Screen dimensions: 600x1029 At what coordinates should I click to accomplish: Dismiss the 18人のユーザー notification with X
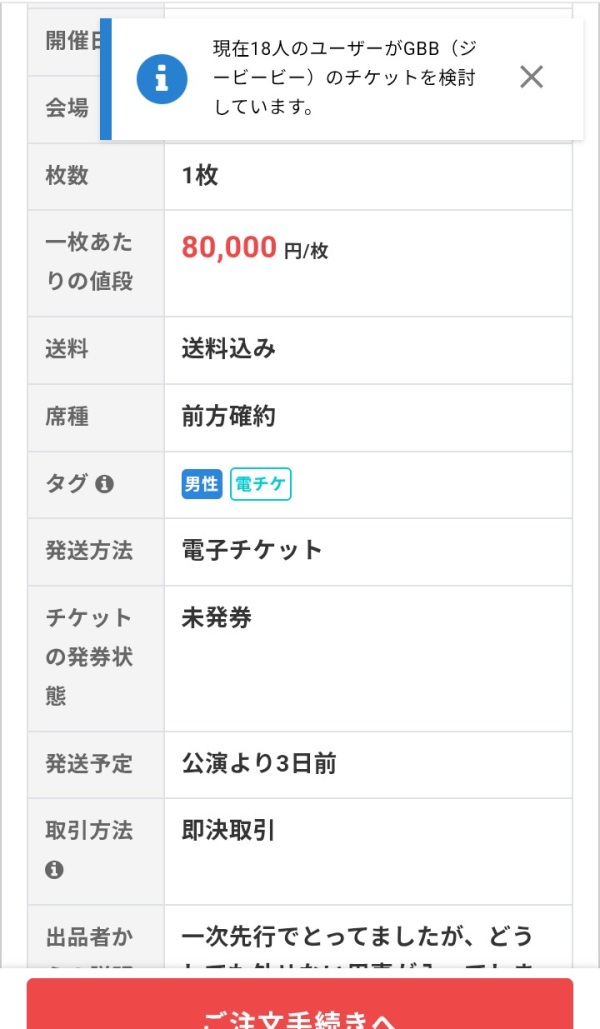pos(531,77)
